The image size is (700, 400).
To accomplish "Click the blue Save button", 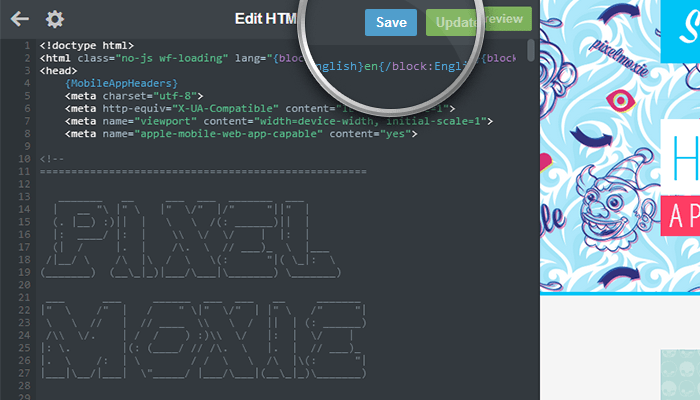I will (391, 22).
